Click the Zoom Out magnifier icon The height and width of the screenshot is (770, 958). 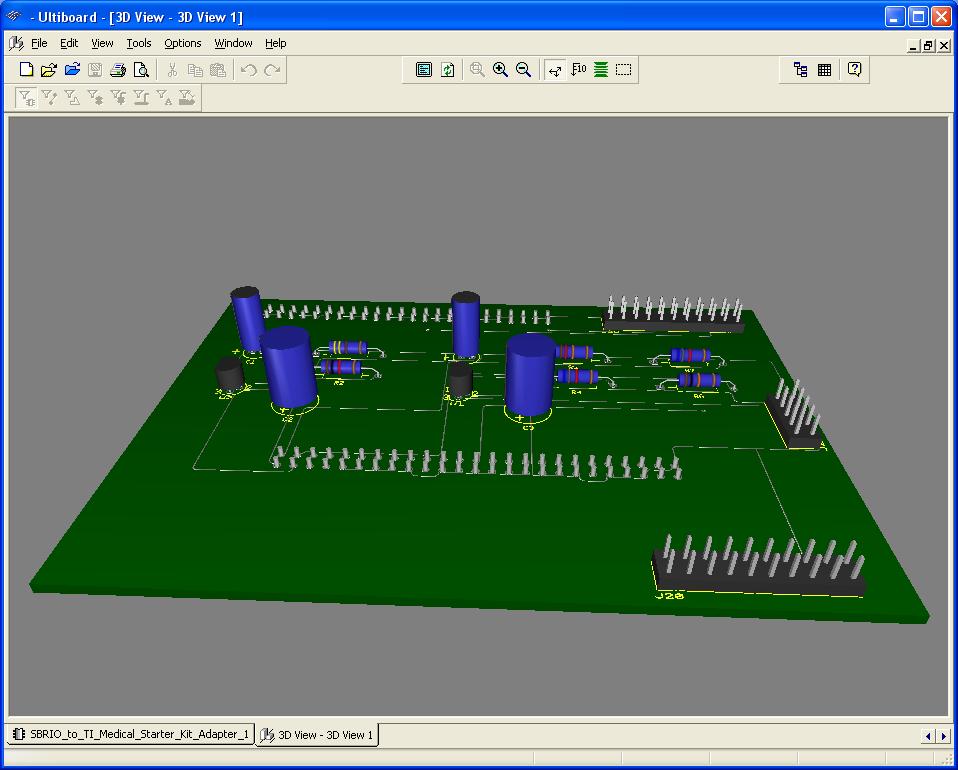point(523,70)
